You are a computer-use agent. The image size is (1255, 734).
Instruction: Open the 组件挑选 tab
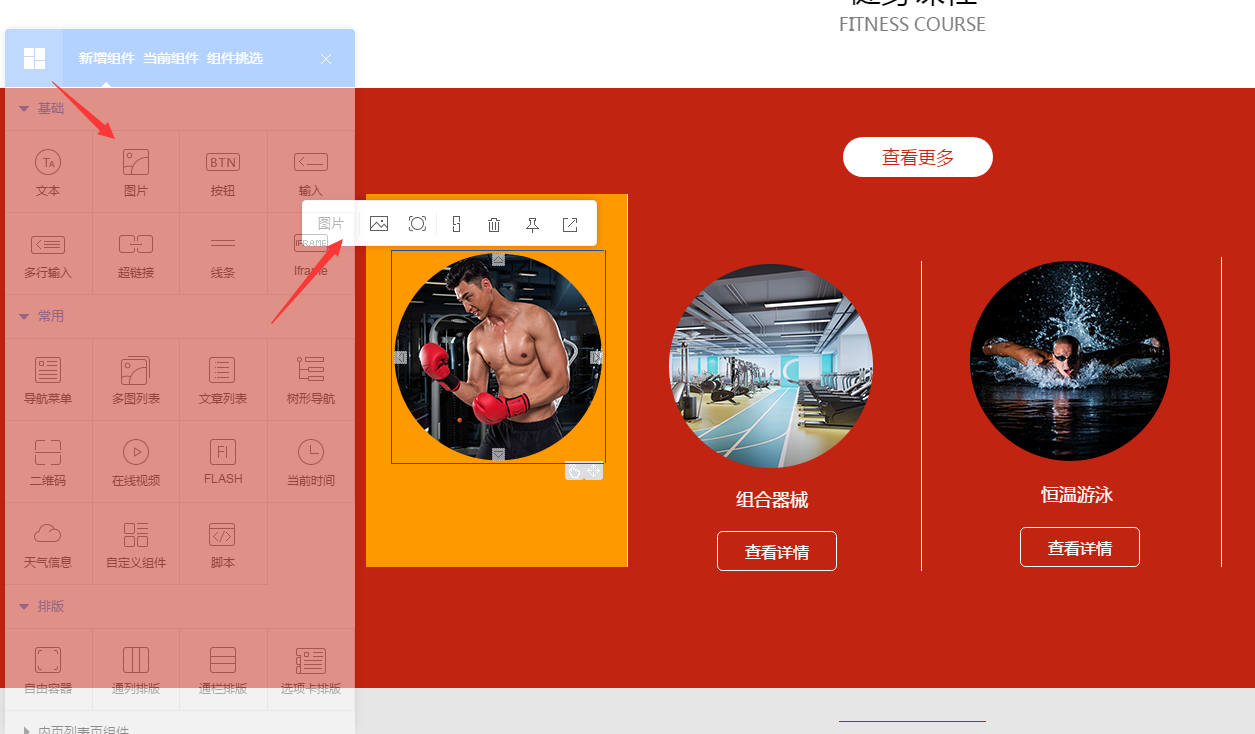coord(235,59)
